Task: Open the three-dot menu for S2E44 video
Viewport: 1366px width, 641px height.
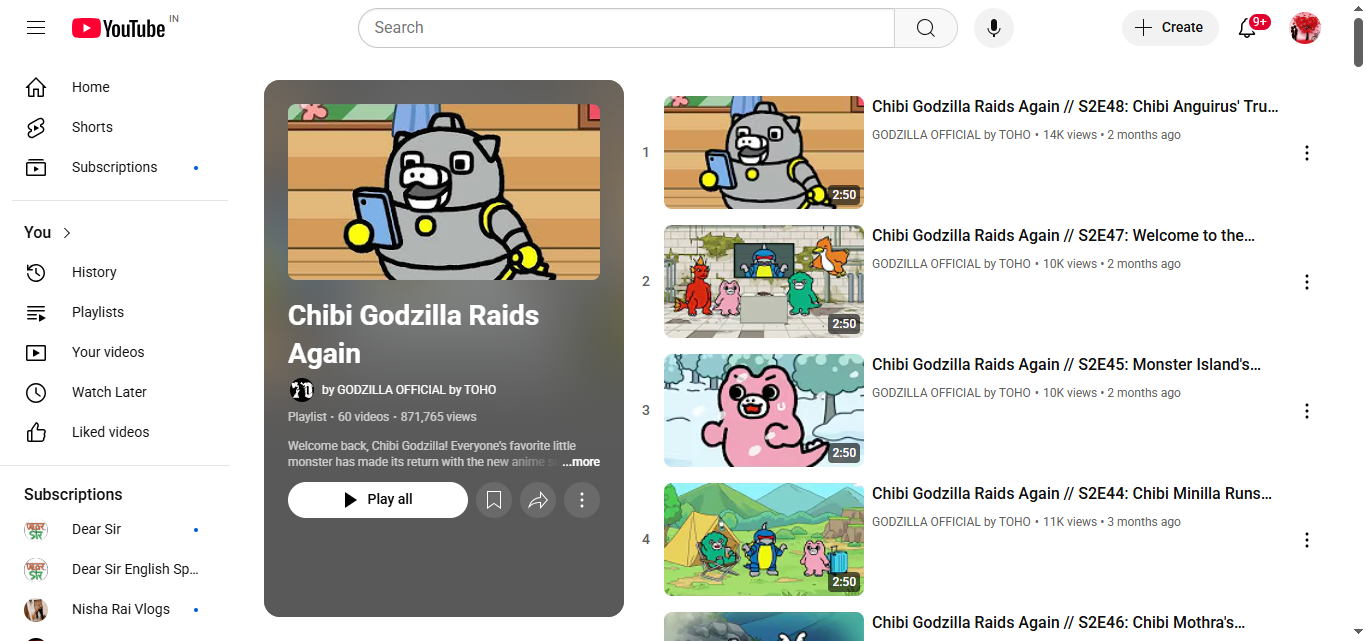Action: click(x=1306, y=540)
